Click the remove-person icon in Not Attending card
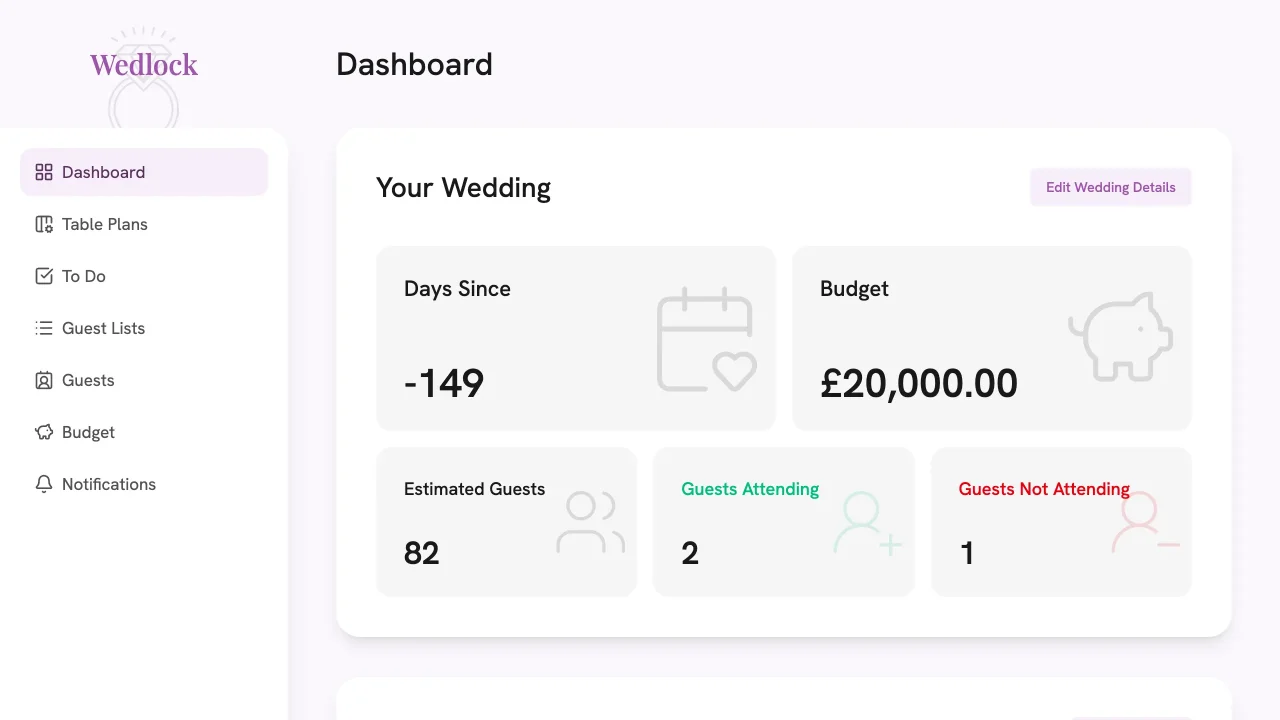The image size is (1280, 720). tap(1145, 522)
